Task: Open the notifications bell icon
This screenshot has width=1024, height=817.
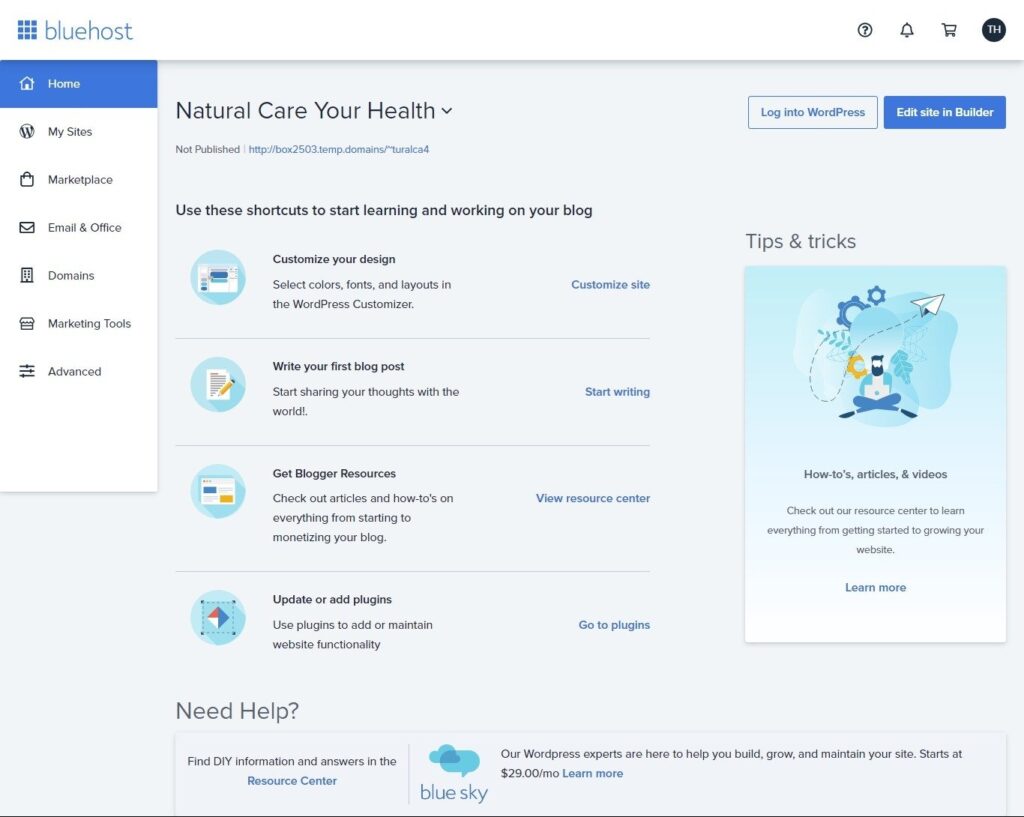Action: tap(907, 30)
